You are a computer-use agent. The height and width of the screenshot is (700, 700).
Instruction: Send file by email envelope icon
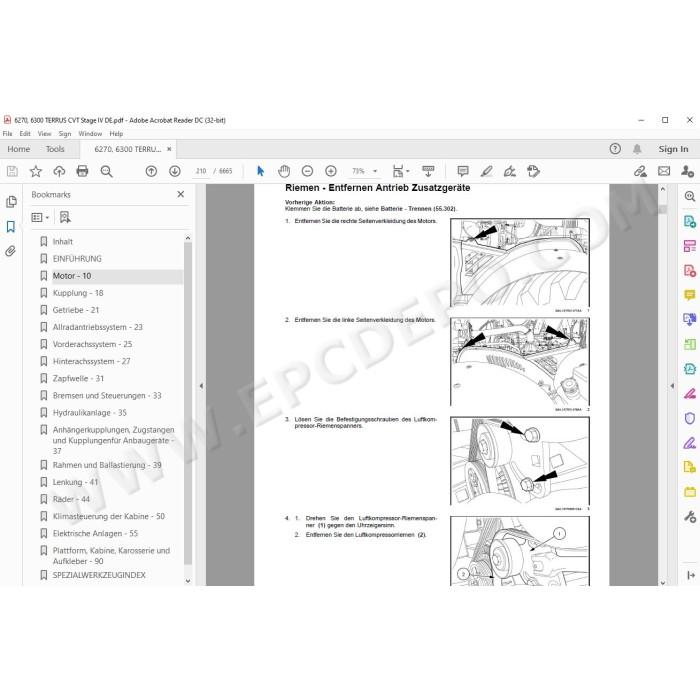(x=664, y=171)
